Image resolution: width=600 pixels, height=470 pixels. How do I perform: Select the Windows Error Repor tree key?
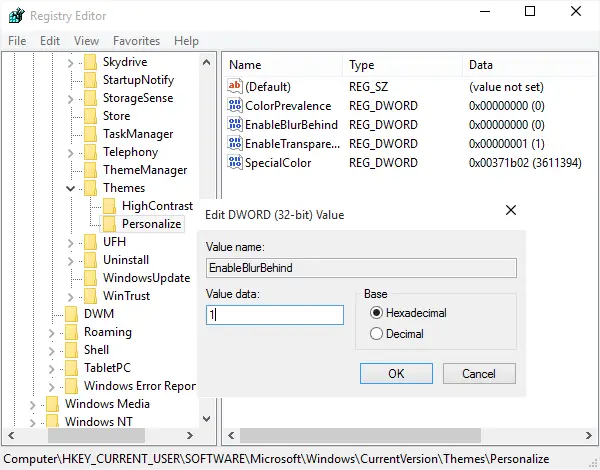point(140,386)
